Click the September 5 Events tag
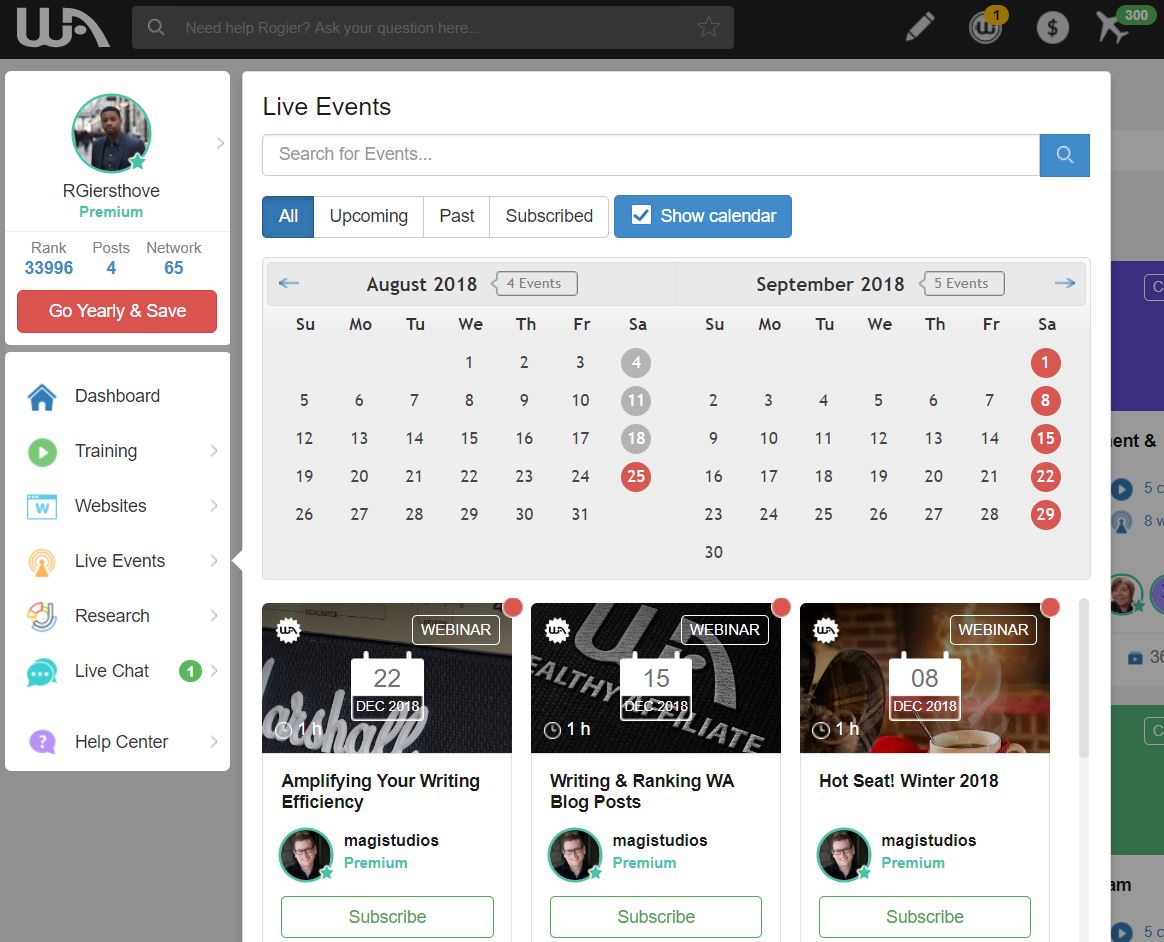The height and width of the screenshot is (942, 1164). point(962,283)
